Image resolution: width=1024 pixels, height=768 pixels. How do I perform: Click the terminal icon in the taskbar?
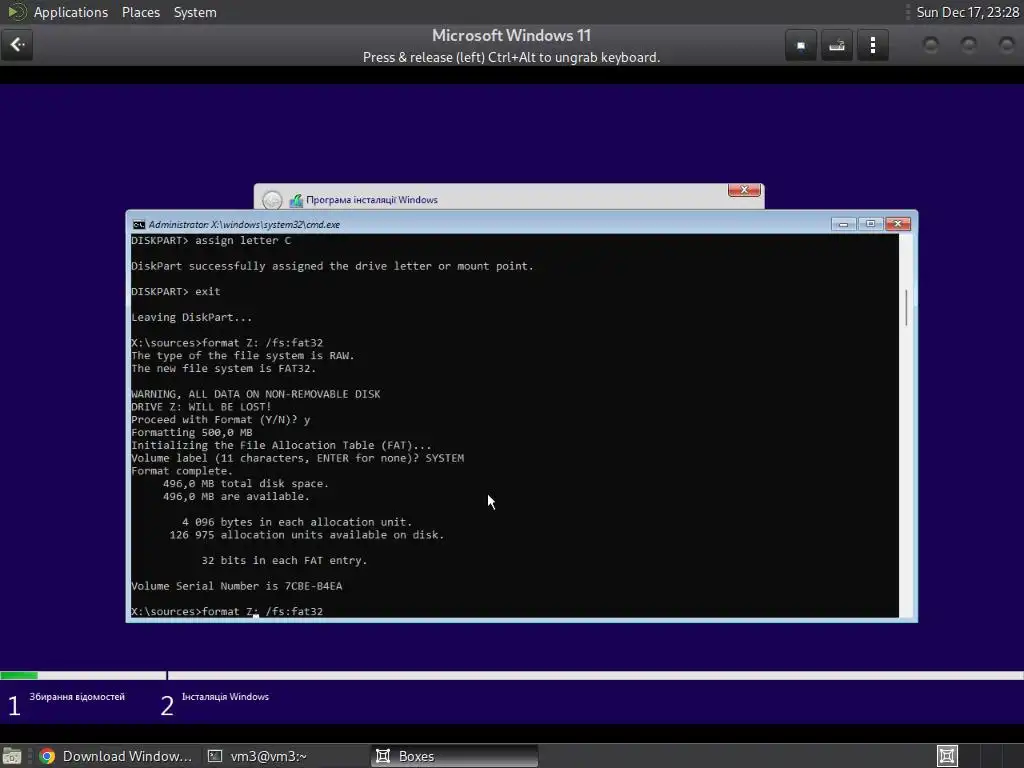pos(215,756)
